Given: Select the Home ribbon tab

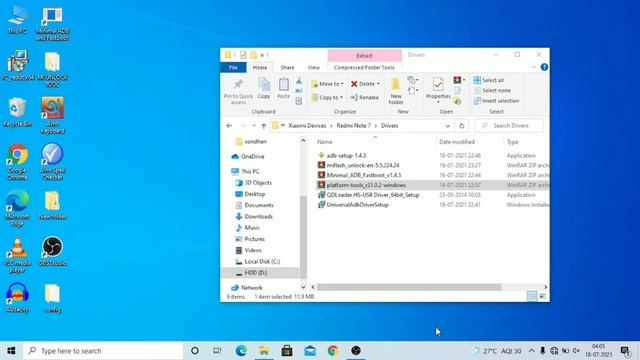Looking at the screenshot, I should [260, 67].
